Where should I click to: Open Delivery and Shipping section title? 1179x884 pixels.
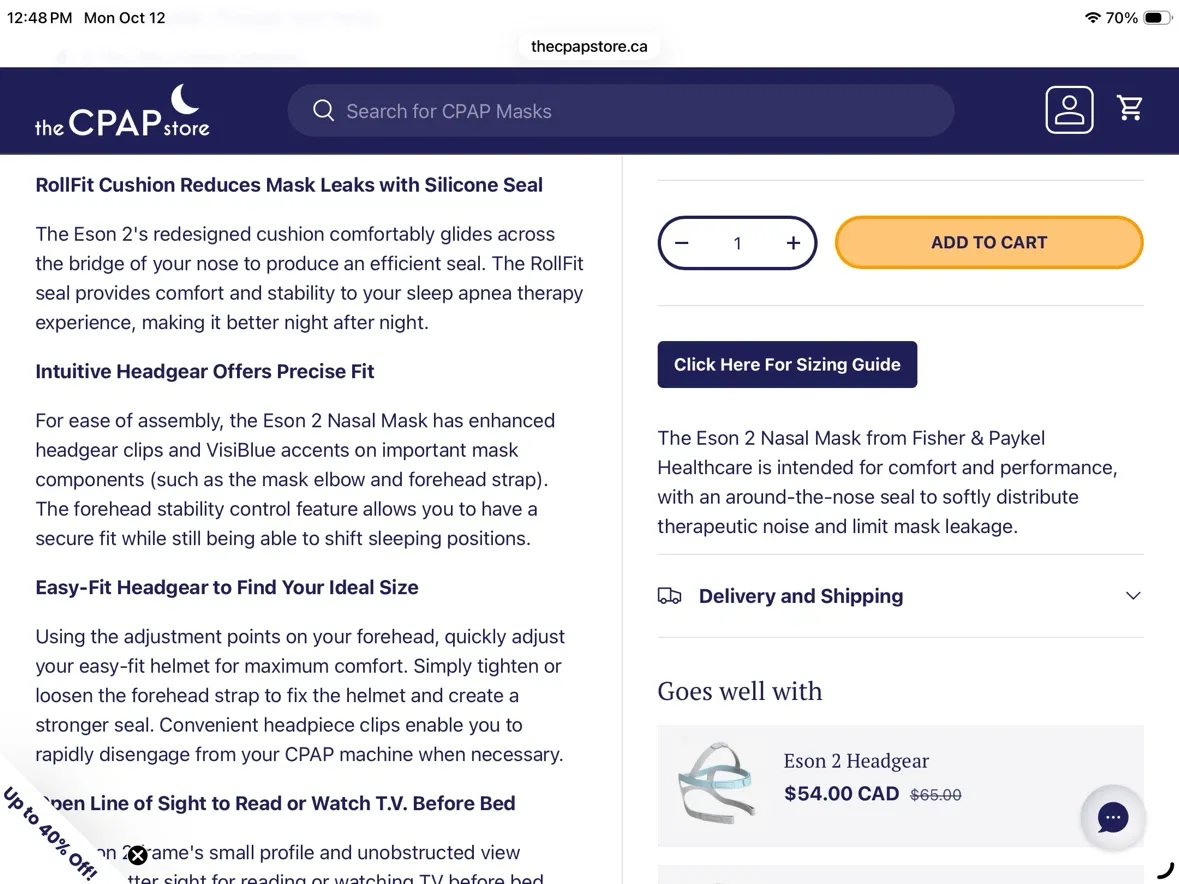pyautogui.click(x=801, y=596)
